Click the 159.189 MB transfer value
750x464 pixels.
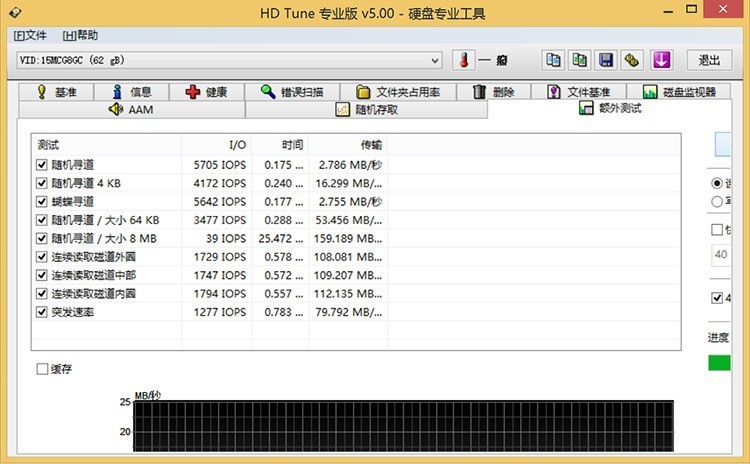tap(348, 238)
